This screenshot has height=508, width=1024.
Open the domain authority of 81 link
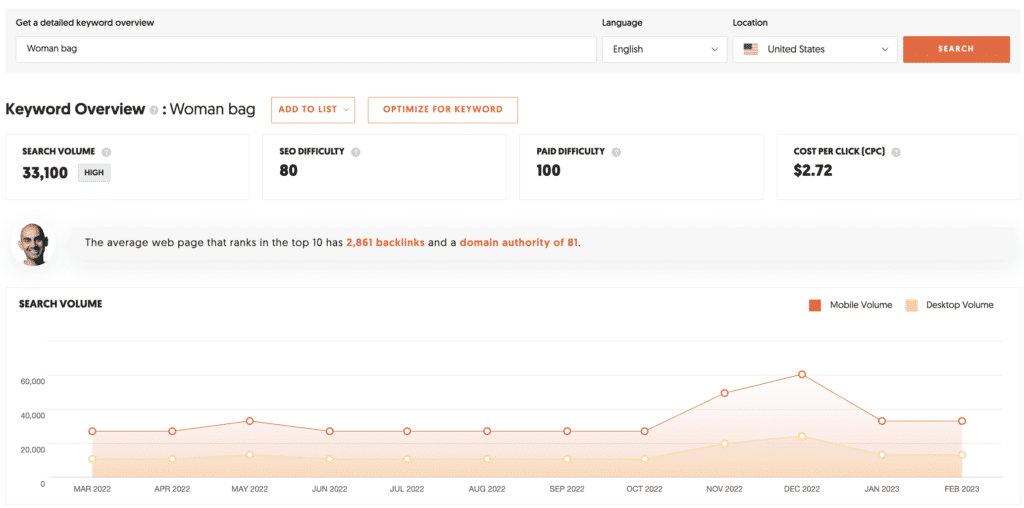point(518,242)
